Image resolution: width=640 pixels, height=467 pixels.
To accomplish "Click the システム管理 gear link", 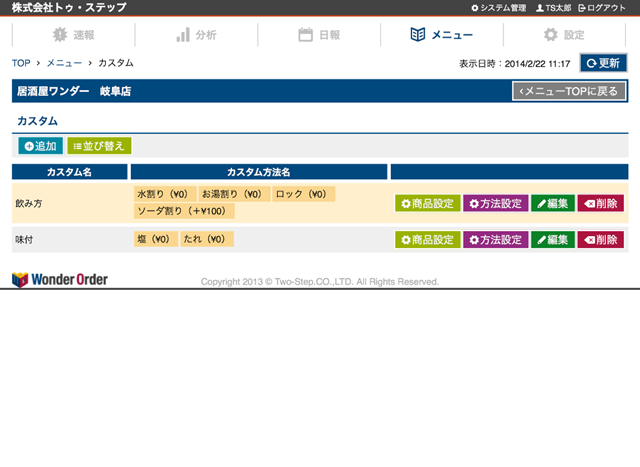I will pos(497,8).
